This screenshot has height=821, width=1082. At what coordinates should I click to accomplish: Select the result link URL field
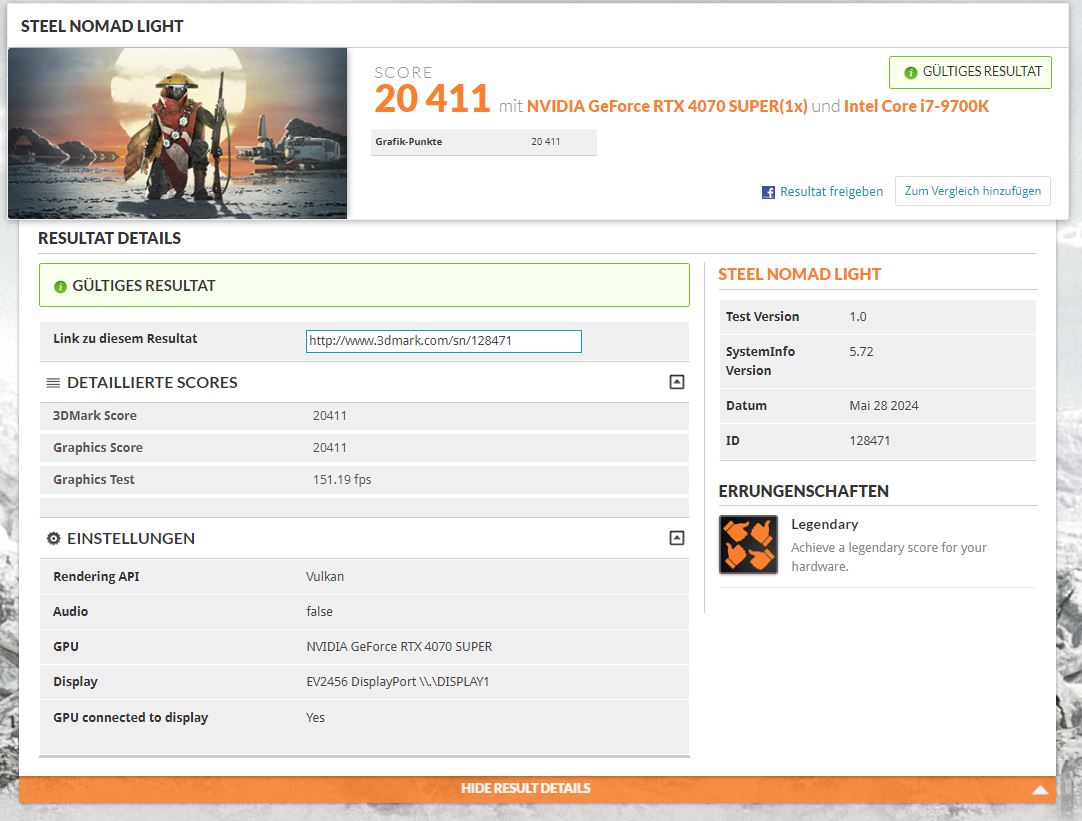[444, 341]
